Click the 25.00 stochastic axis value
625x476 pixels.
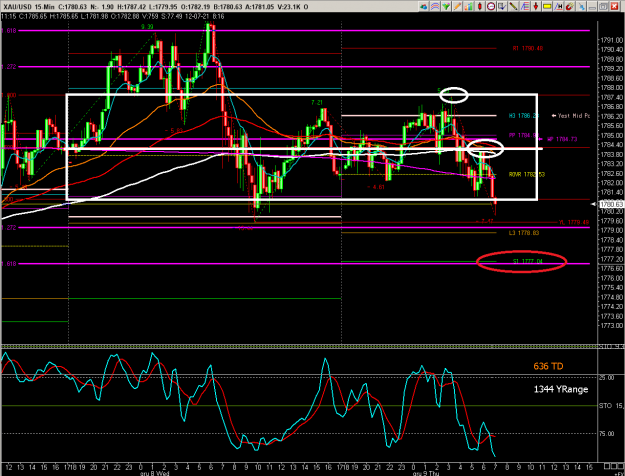(607, 377)
